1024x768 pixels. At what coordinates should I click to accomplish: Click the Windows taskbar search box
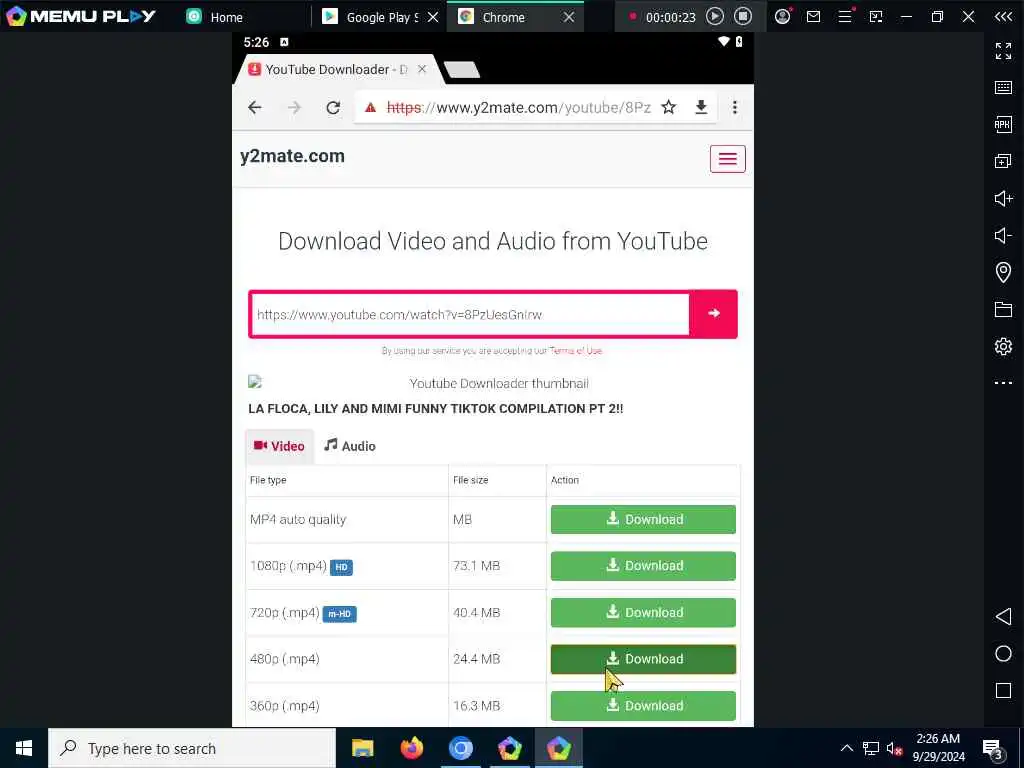coord(192,748)
